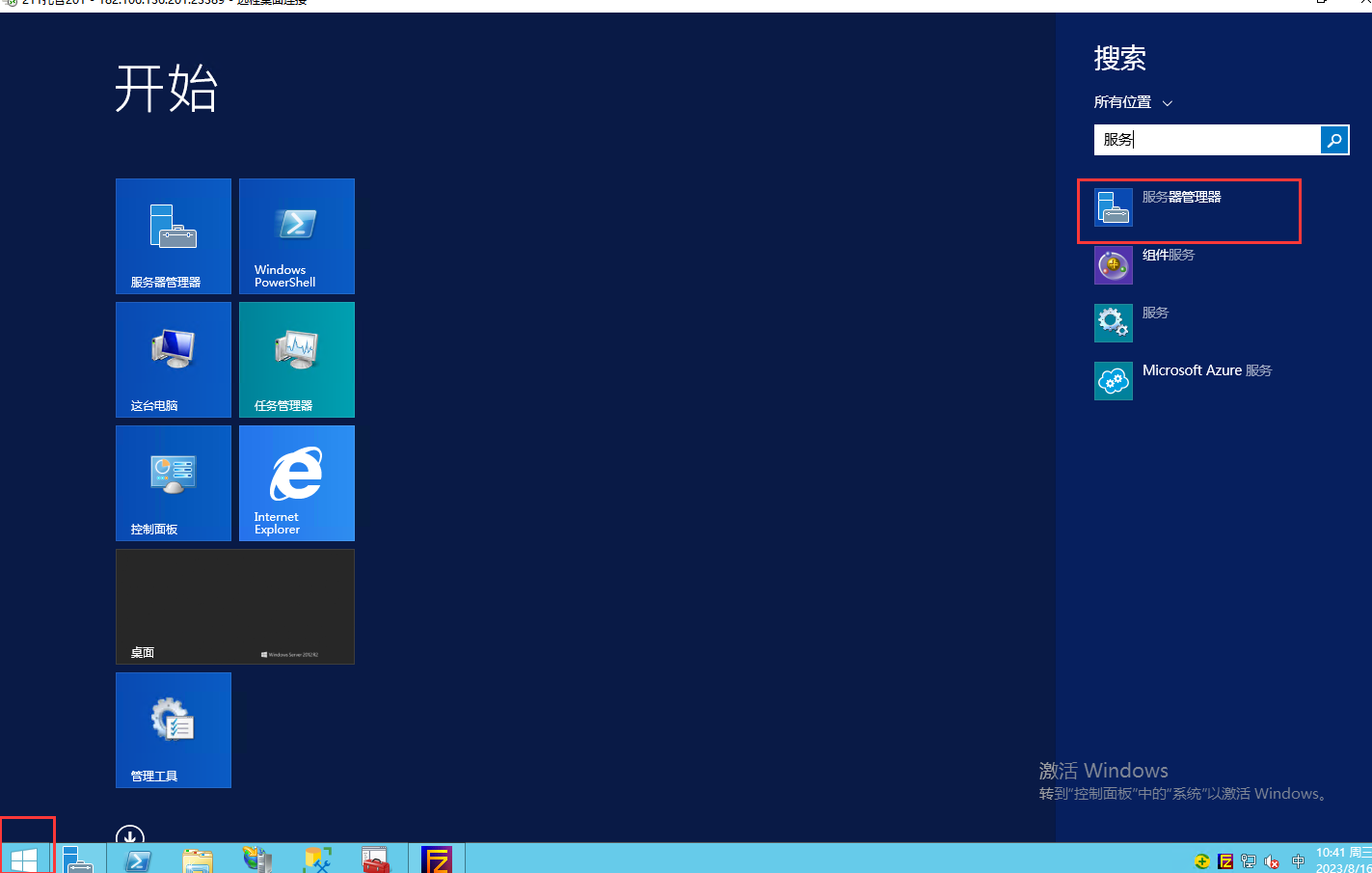Open the 控制面板 tile
This screenshot has height=873, width=1372.
(174, 483)
